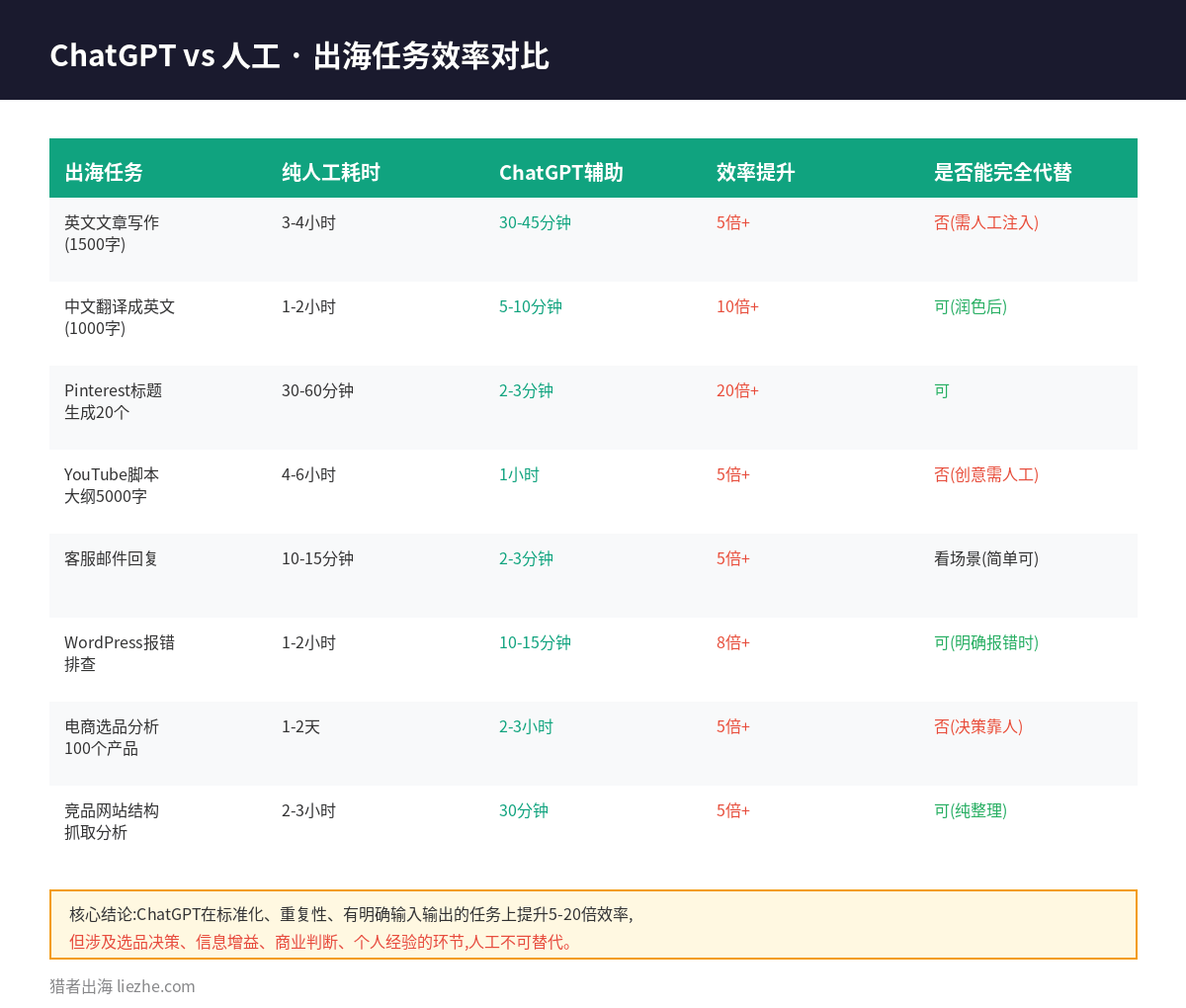Click the title 'ChatGPT vs 人工 · 出海任务效率对比'
The height and width of the screenshot is (1008, 1186).
[x=299, y=55]
